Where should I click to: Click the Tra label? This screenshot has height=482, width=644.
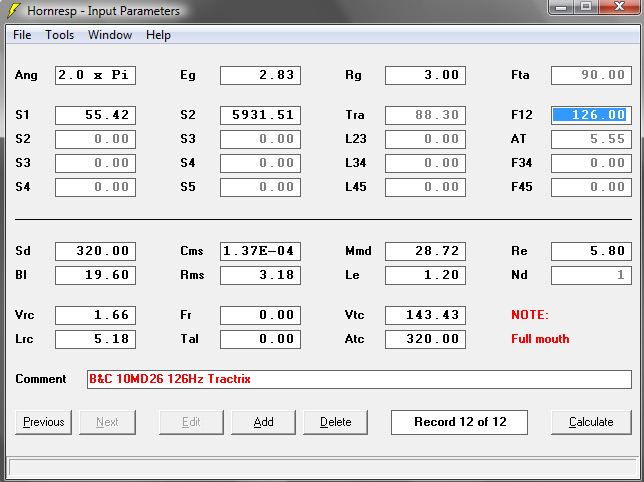(x=355, y=115)
